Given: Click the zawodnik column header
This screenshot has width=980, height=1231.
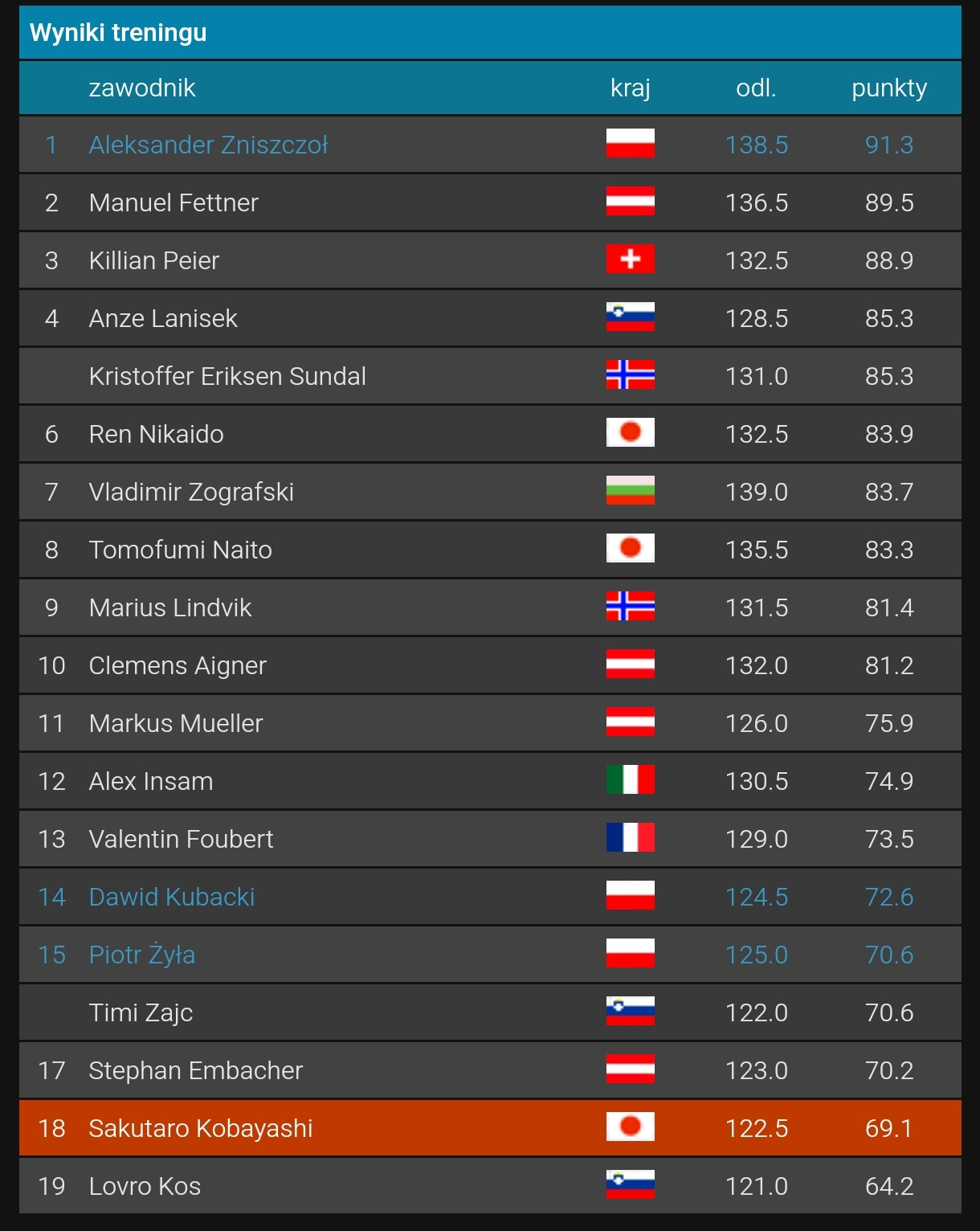Looking at the screenshot, I should [141, 88].
